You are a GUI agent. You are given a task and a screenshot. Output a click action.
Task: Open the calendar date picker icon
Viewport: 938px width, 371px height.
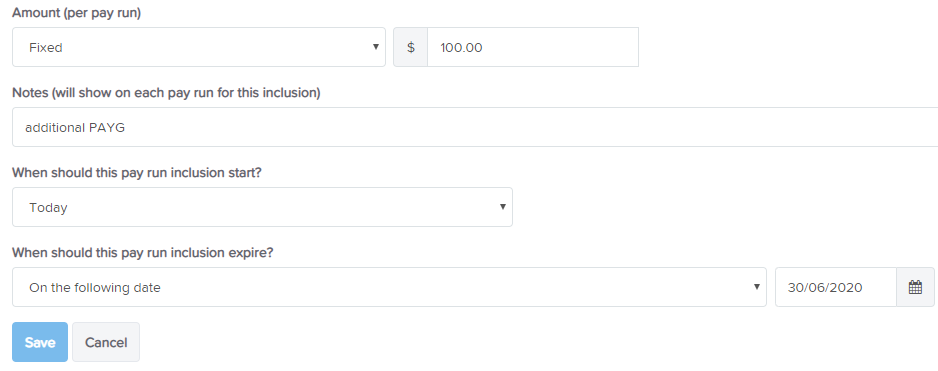915,287
